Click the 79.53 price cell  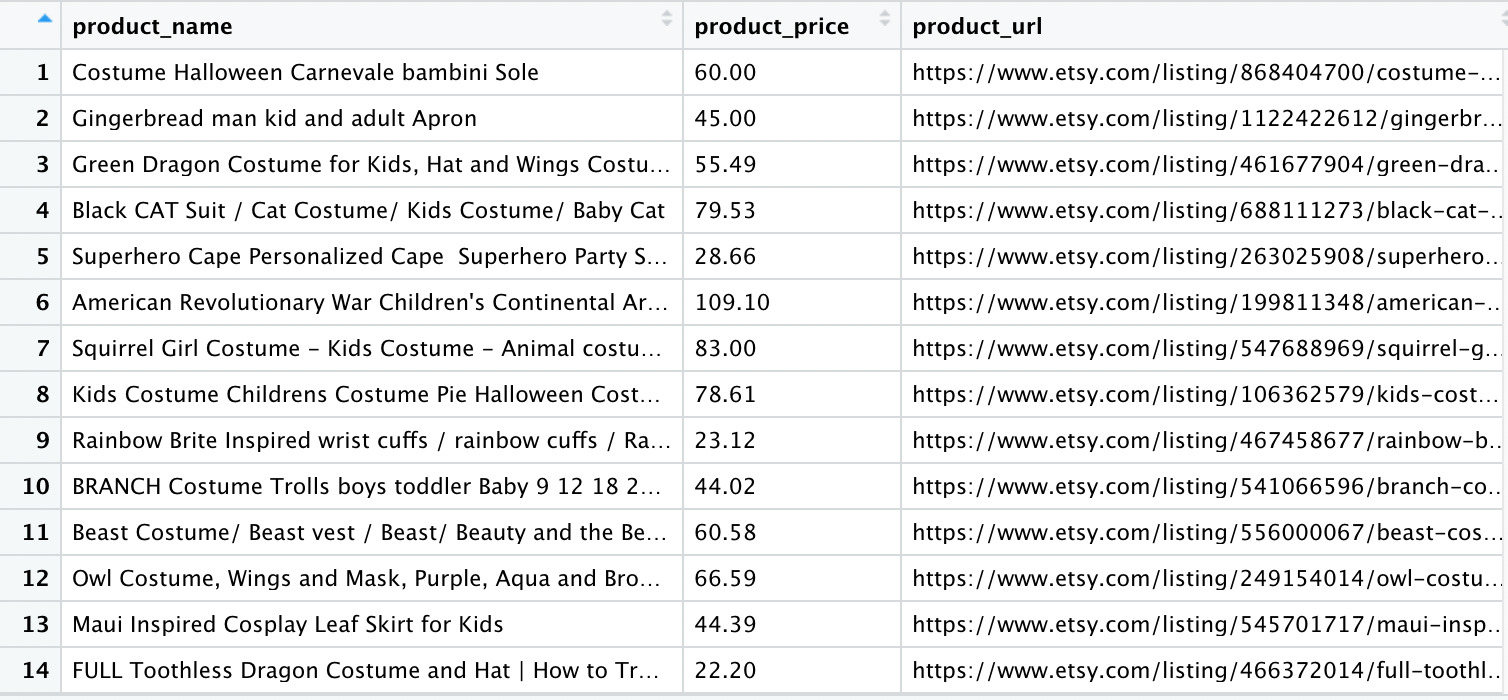coord(792,210)
